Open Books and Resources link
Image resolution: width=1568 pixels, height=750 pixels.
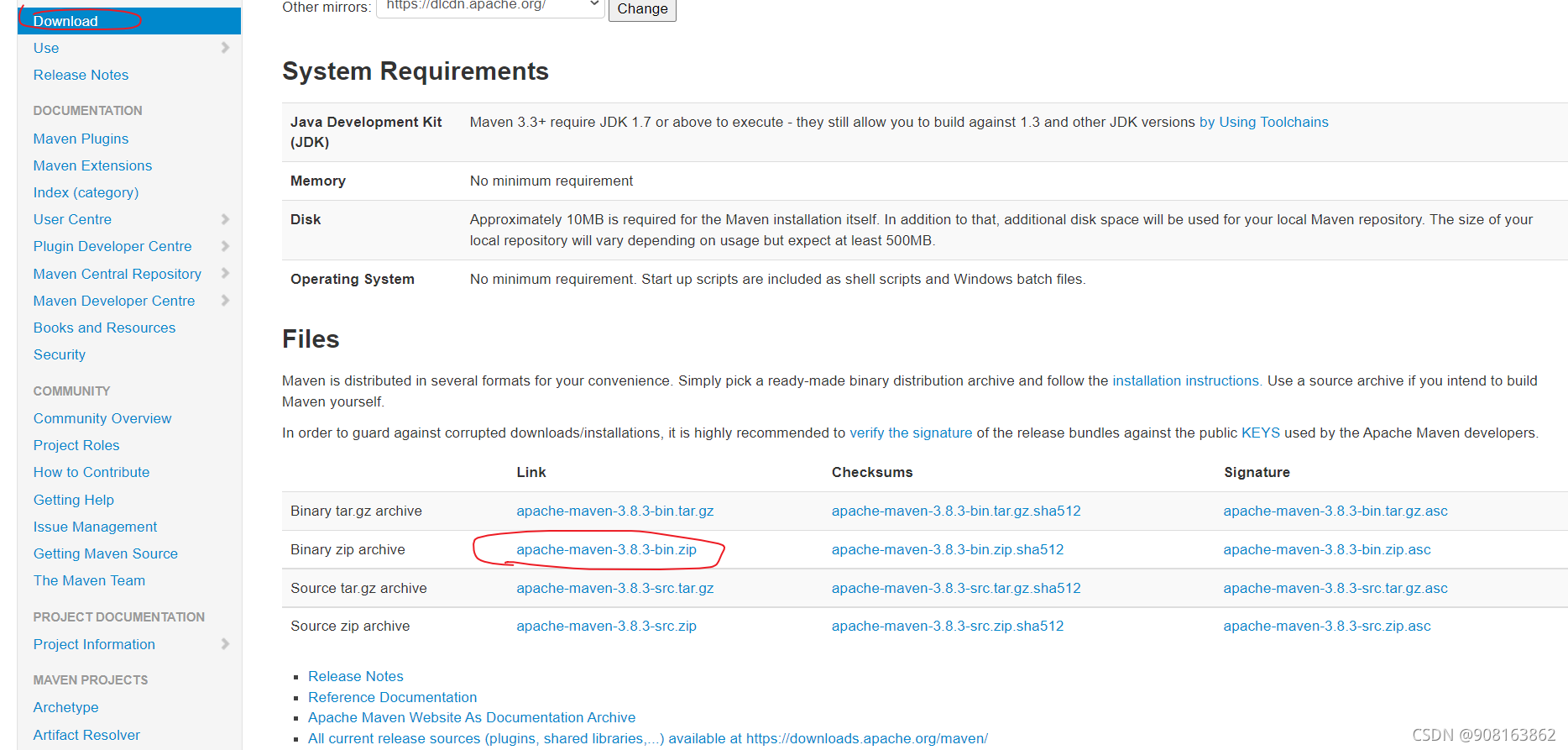(x=104, y=328)
